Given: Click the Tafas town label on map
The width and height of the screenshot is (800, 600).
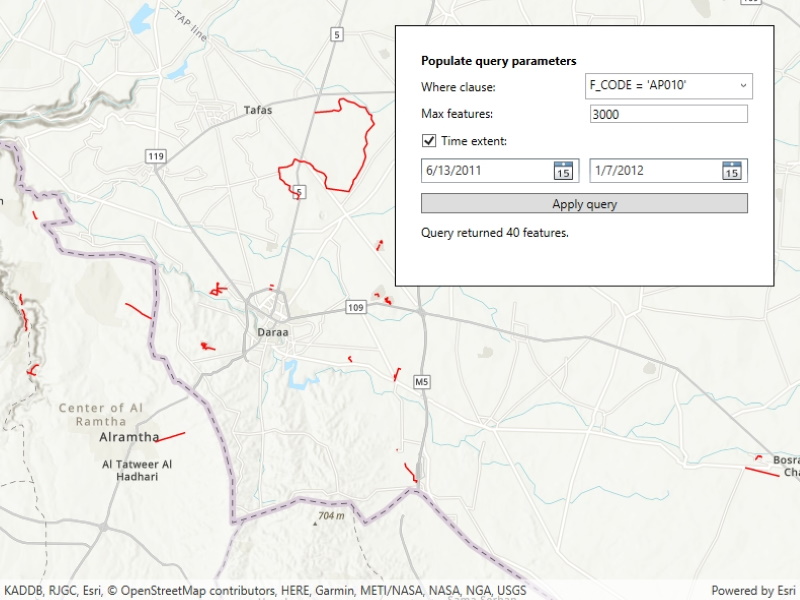Looking at the screenshot, I should (x=258, y=110).
